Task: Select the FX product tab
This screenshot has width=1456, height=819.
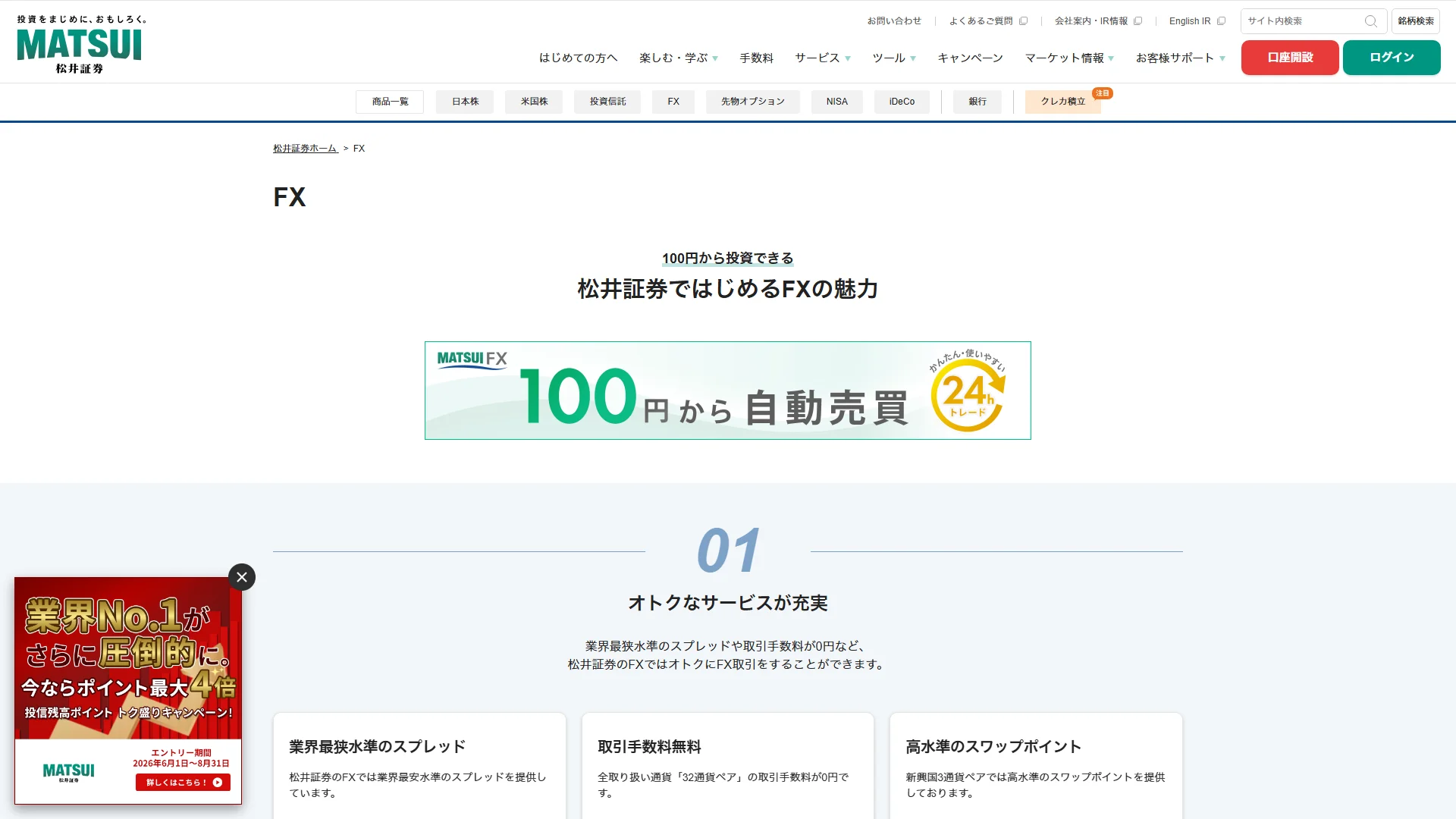Action: click(x=673, y=102)
